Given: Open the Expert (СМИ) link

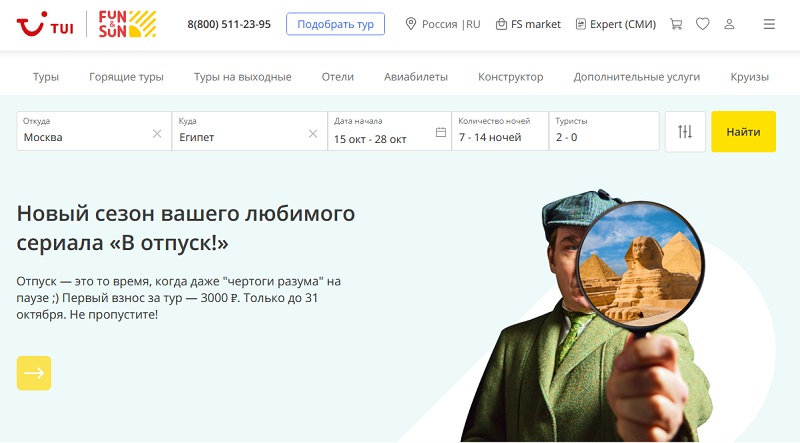Looking at the screenshot, I should point(616,24).
